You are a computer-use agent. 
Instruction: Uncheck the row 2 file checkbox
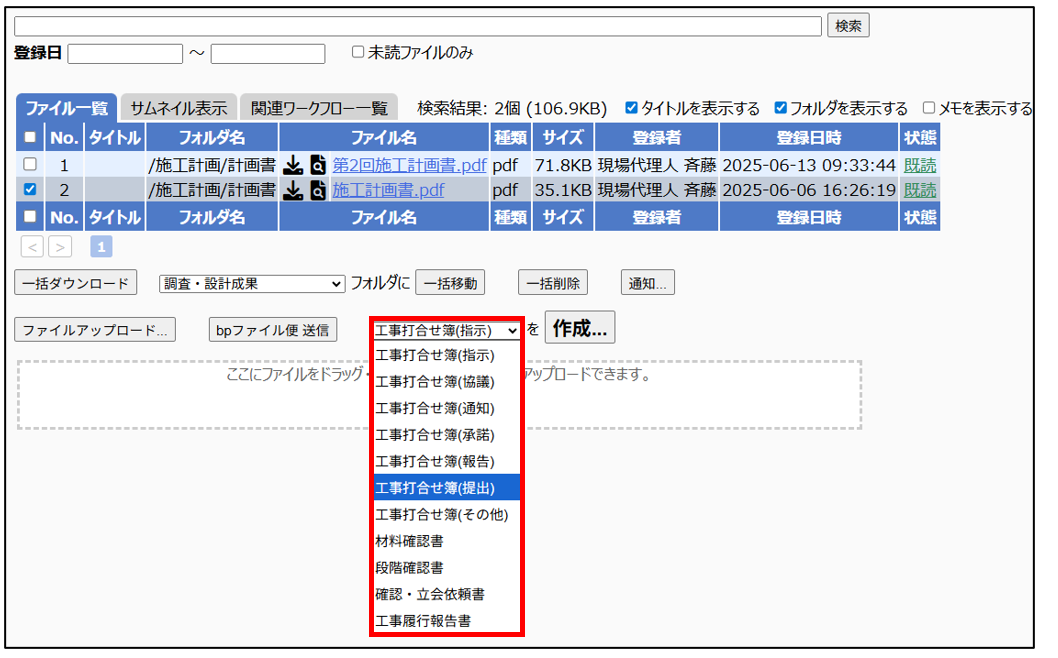(30, 190)
